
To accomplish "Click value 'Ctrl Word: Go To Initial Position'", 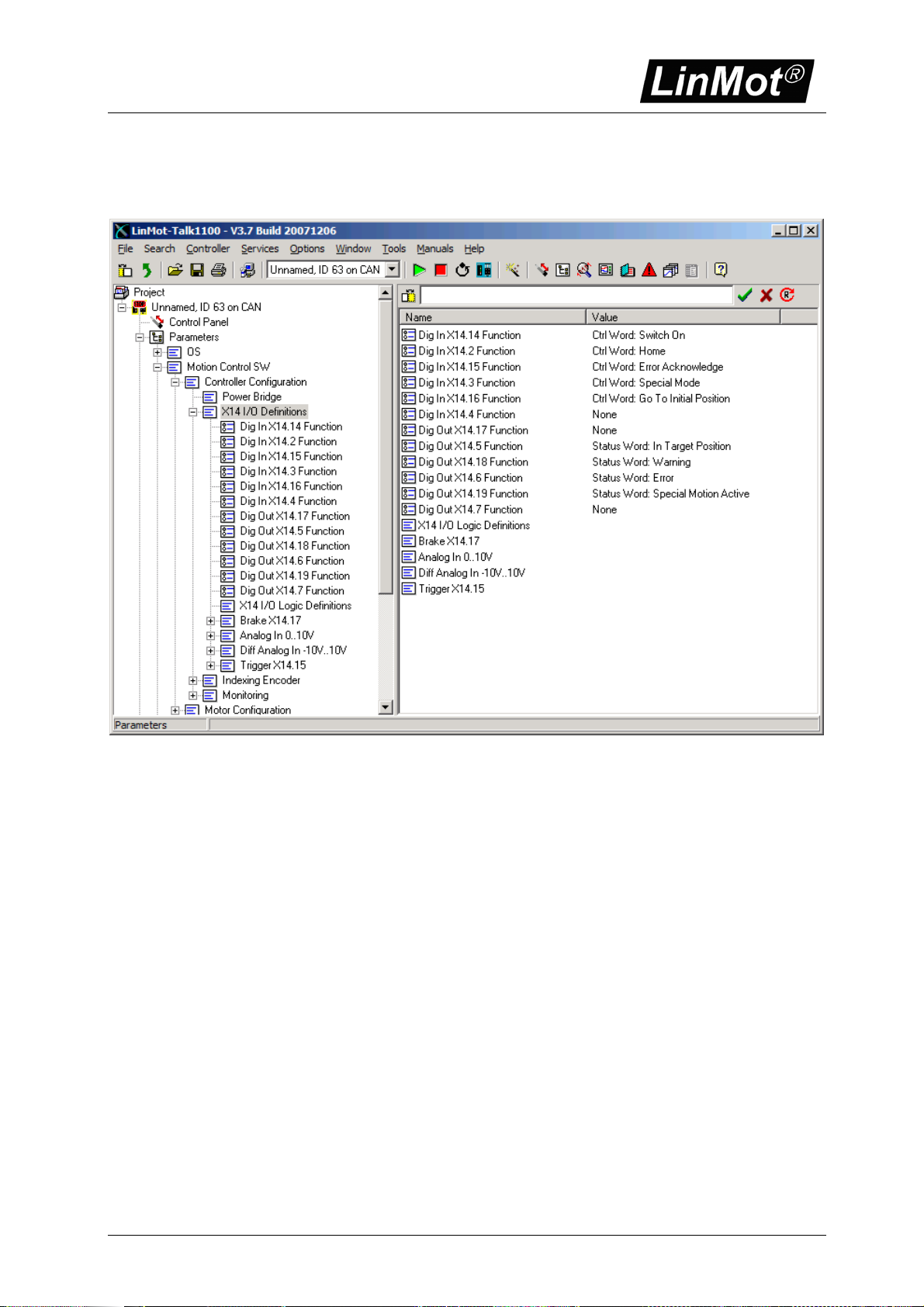I will (x=661, y=399).
